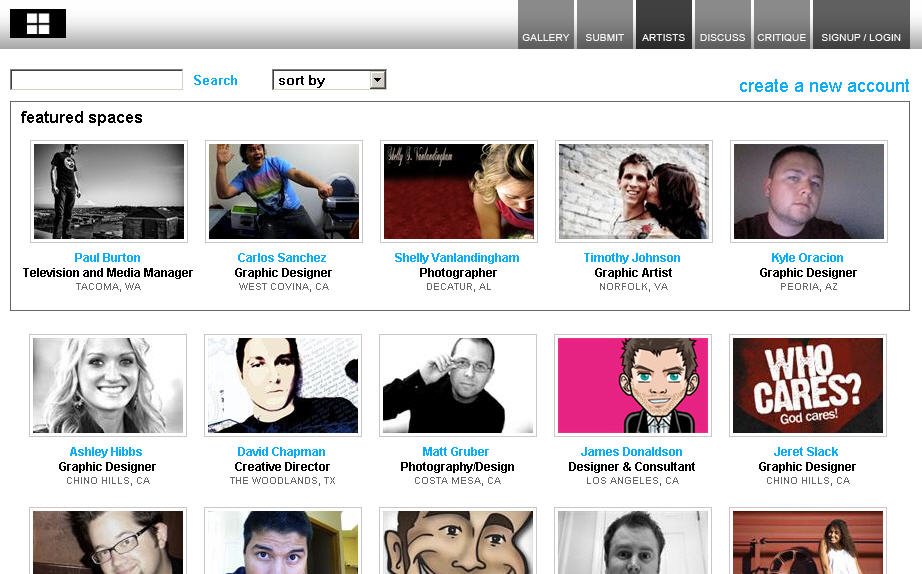Click the Carlos Sanchez name link
The height and width of the screenshot is (574, 922).
click(282, 258)
